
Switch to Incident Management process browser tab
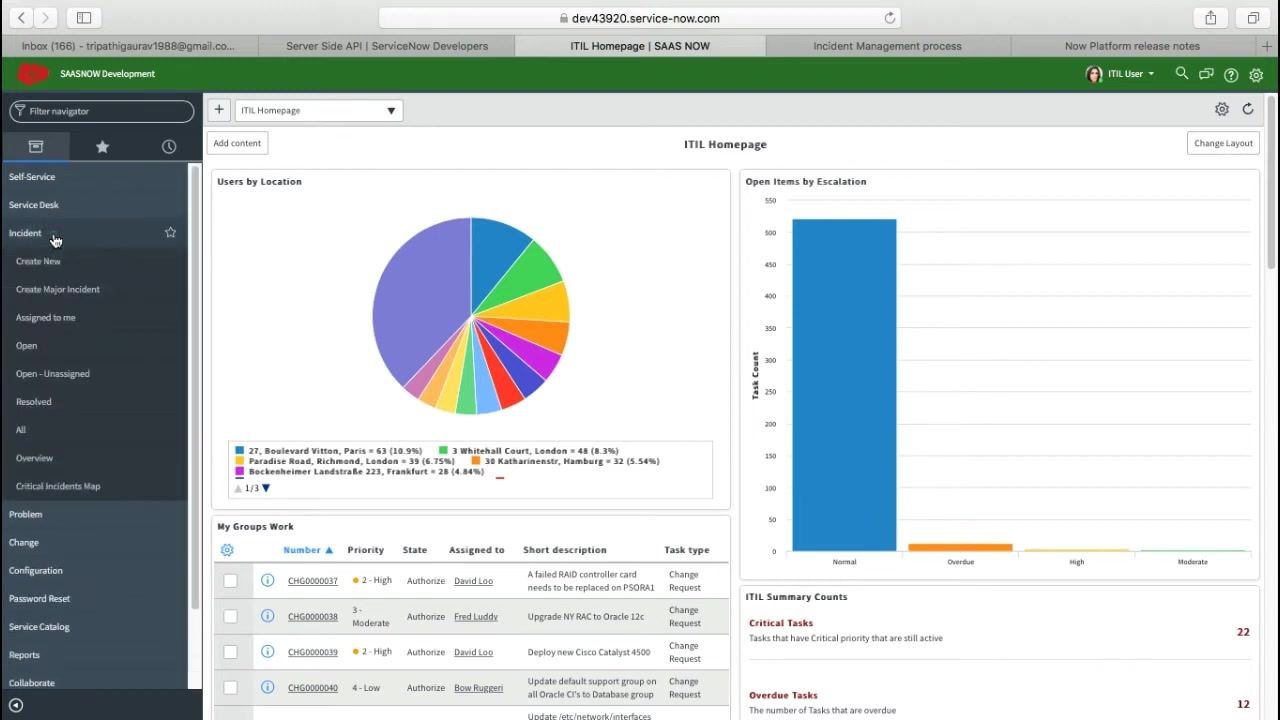pyautogui.click(x=887, y=46)
